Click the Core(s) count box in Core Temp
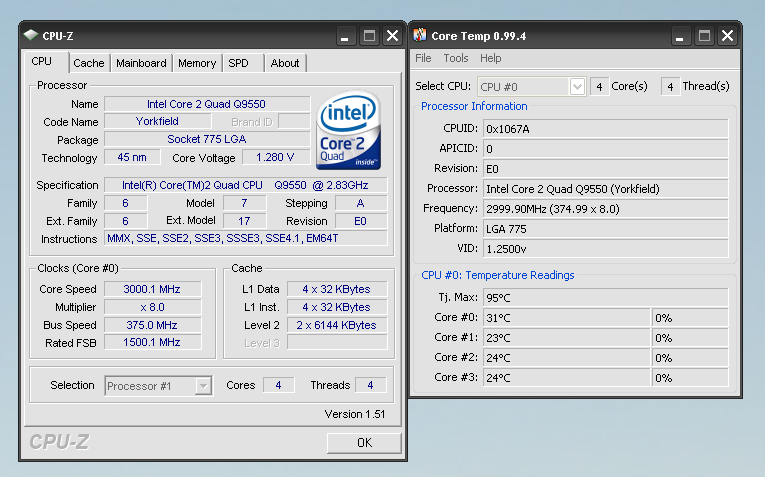The width and height of the screenshot is (765, 477). pos(599,87)
